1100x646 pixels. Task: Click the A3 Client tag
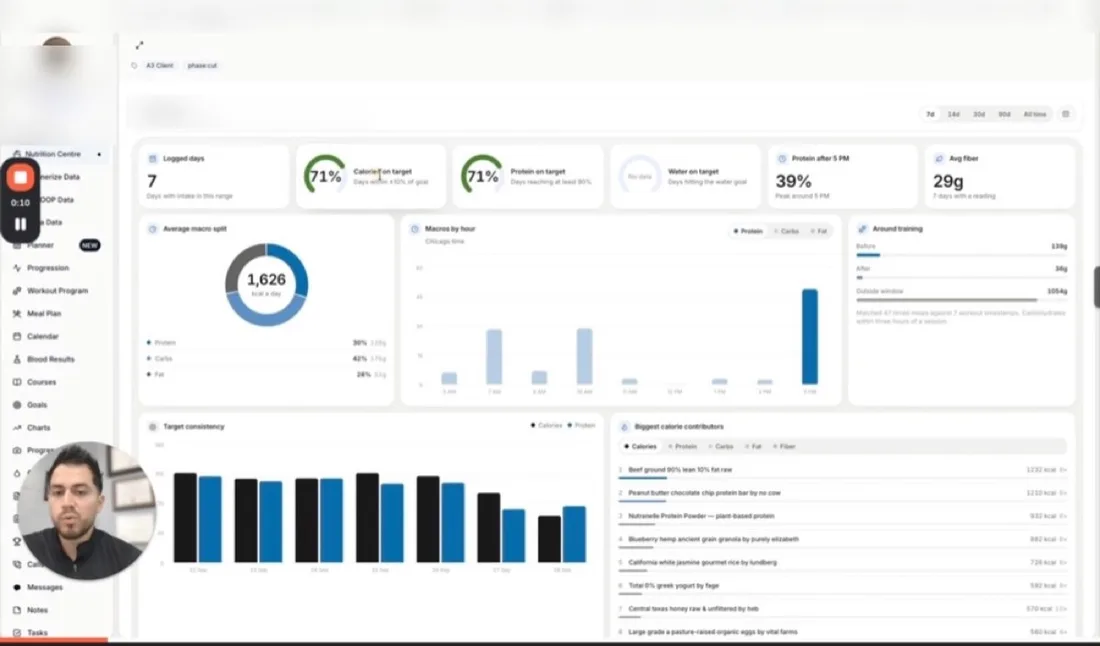(x=159, y=65)
